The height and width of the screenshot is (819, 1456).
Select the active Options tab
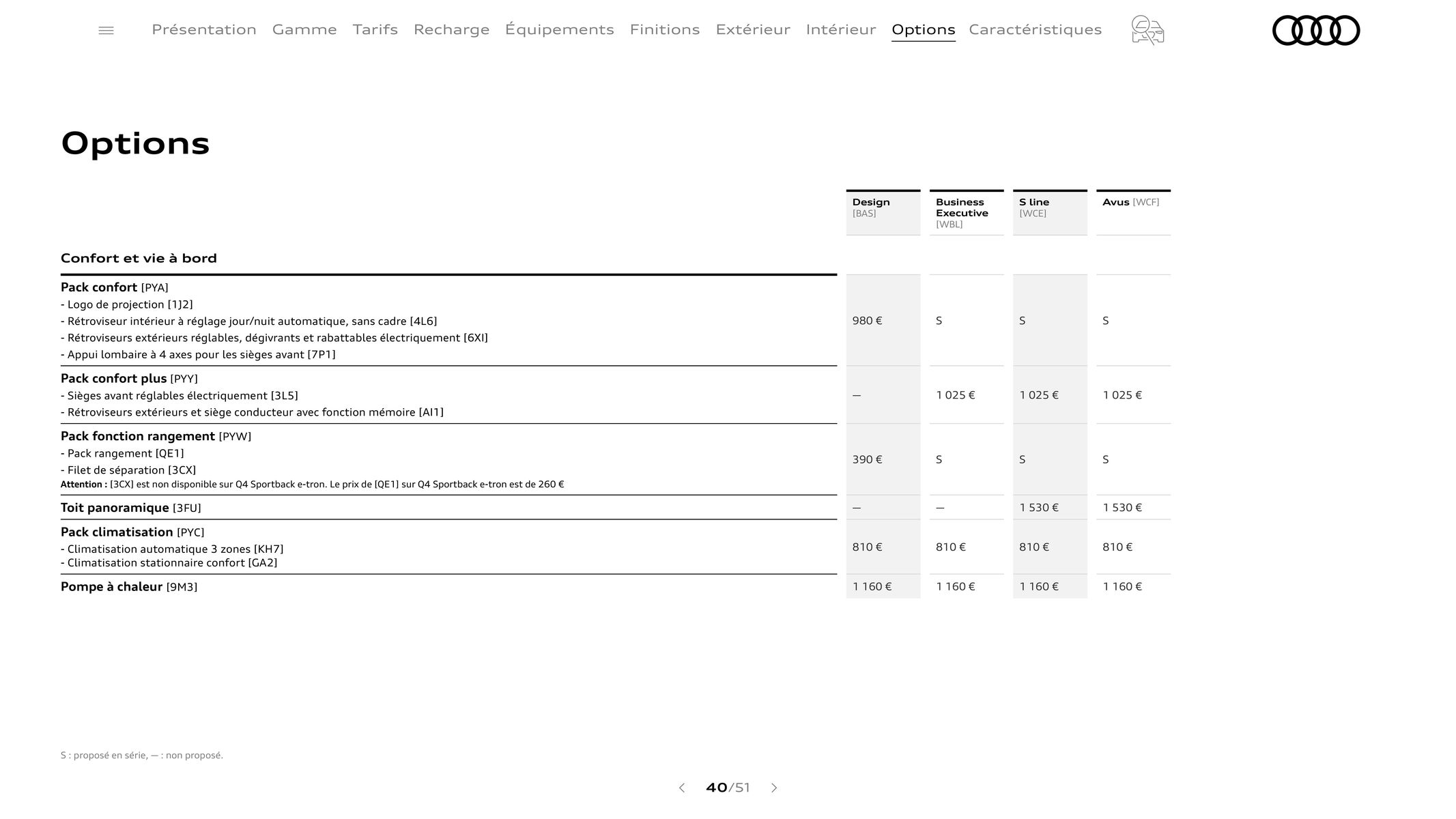click(923, 29)
